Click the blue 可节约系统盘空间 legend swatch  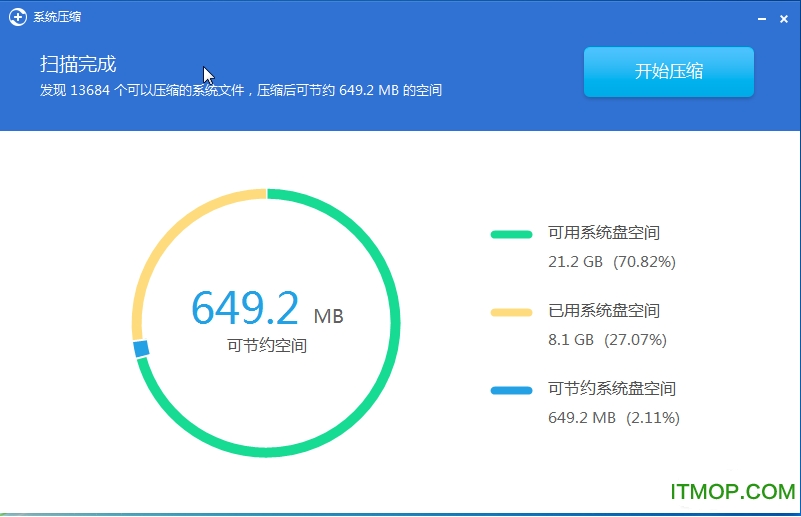[511, 391]
